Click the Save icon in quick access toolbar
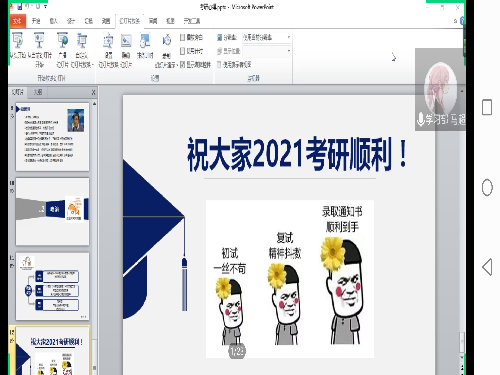 tap(20, 6)
